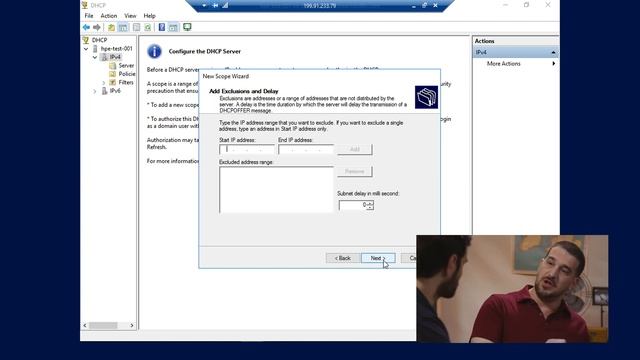Image resolution: width=640 pixels, height=360 pixels.
Task: Collapse the IPv4 tree node
Action: [95, 57]
